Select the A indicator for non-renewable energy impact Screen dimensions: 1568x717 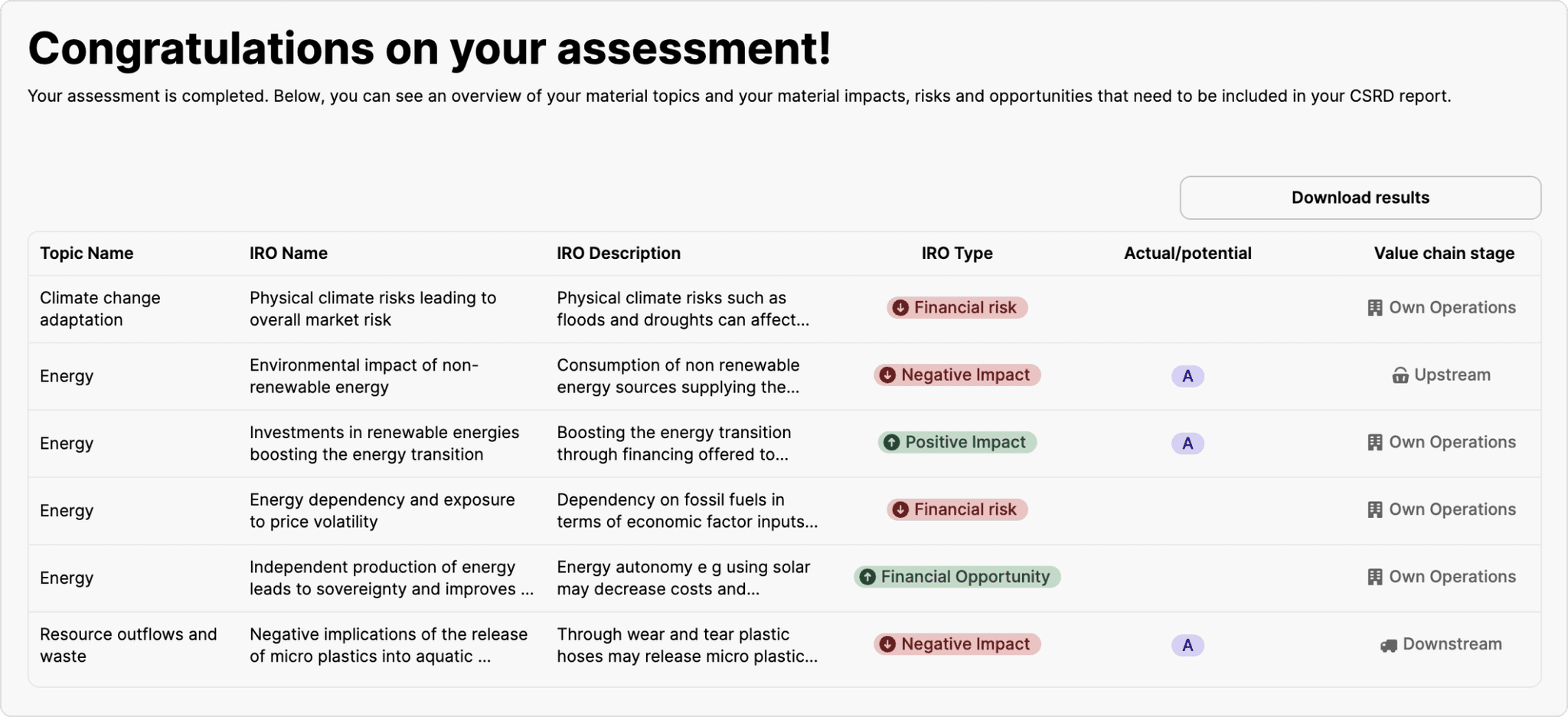[1187, 376]
